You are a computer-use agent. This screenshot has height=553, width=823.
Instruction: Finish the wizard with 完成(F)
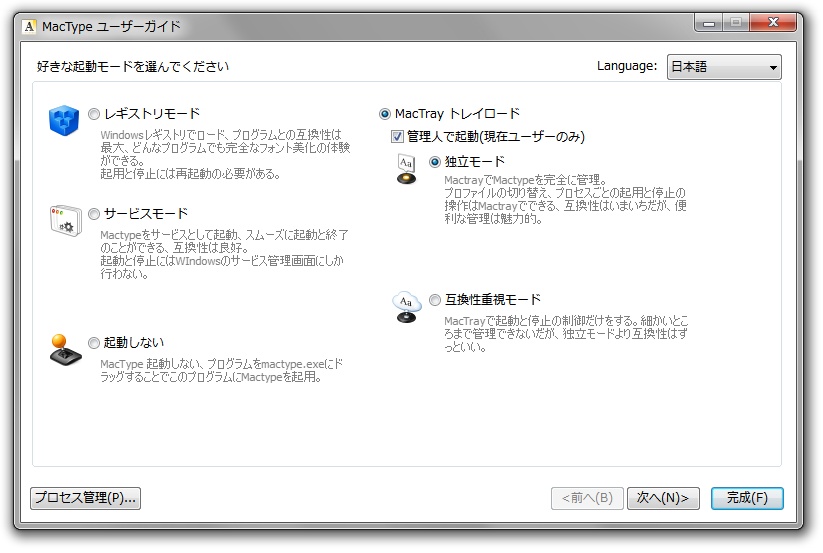click(x=747, y=498)
